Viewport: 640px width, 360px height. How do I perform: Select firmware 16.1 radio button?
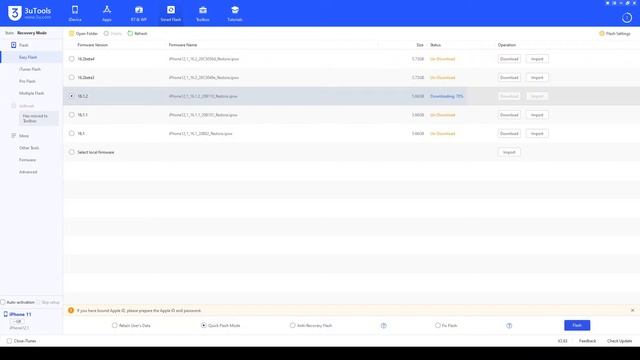(x=71, y=133)
